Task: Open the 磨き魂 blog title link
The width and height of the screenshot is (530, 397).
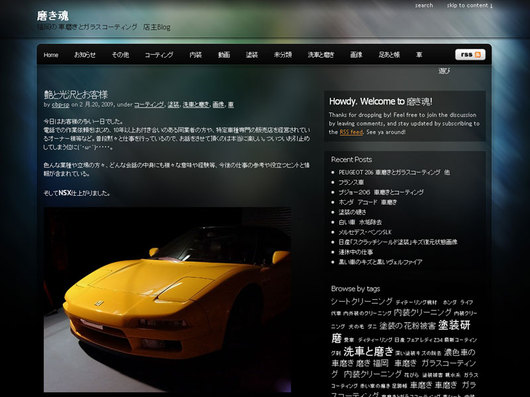Action: click(53, 16)
